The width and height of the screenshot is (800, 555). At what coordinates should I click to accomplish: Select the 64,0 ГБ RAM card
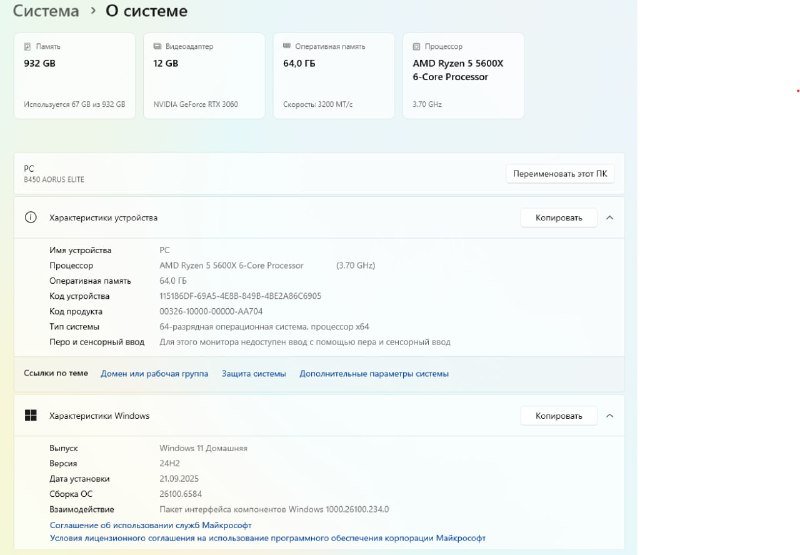pyautogui.click(x=334, y=75)
